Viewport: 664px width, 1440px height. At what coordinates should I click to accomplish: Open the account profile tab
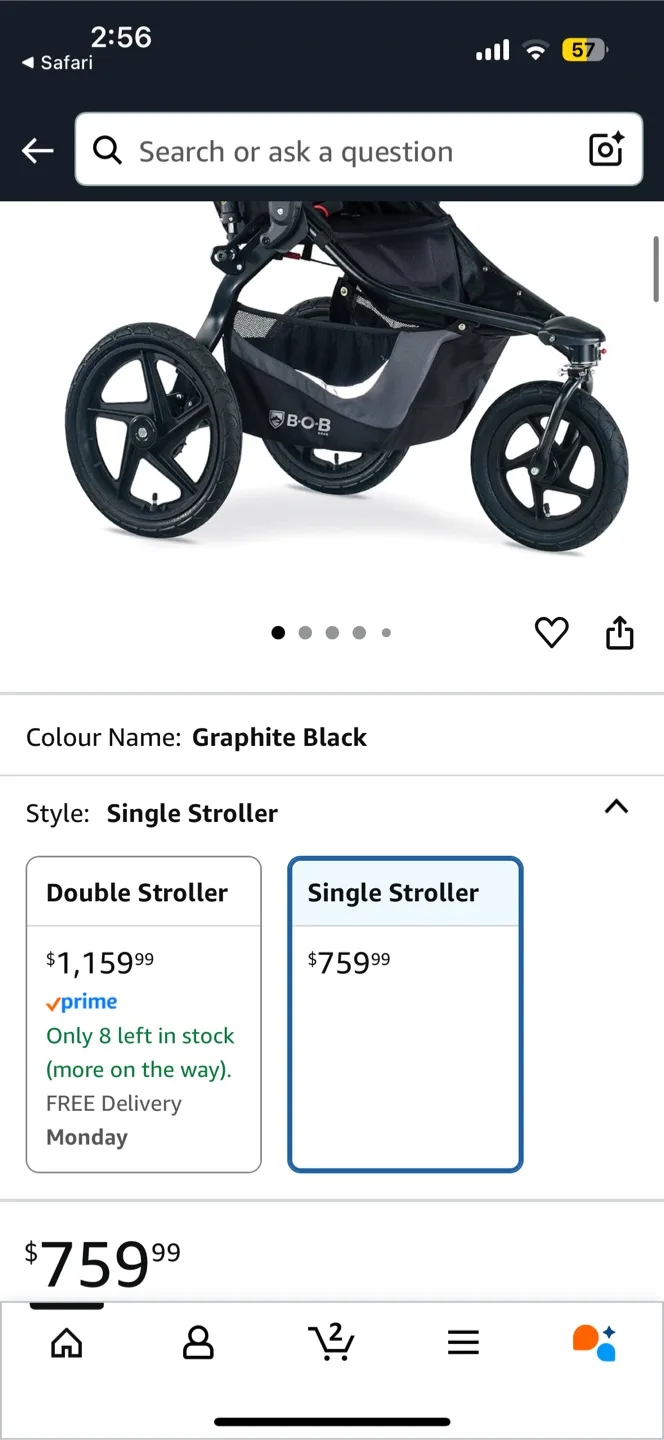click(x=198, y=1343)
